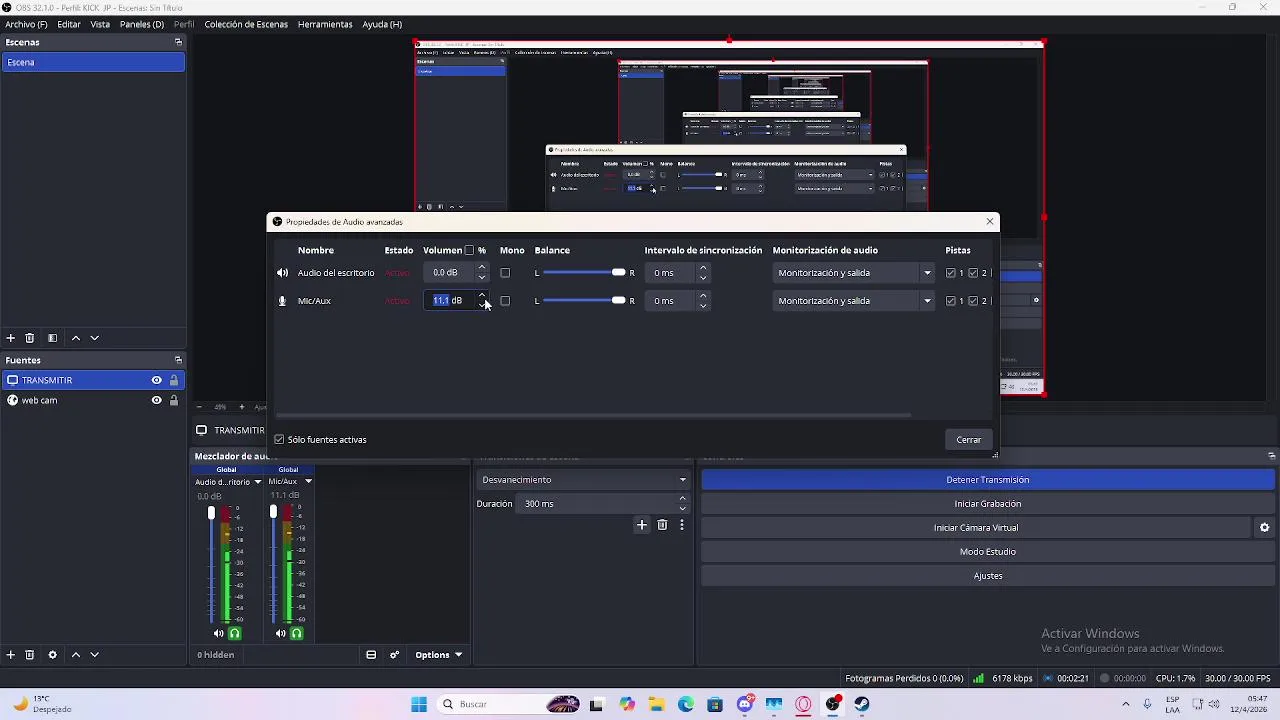Enable Mono for Audio del escritorio
The height and width of the screenshot is (720, 1280).
(x=505, y=273)
